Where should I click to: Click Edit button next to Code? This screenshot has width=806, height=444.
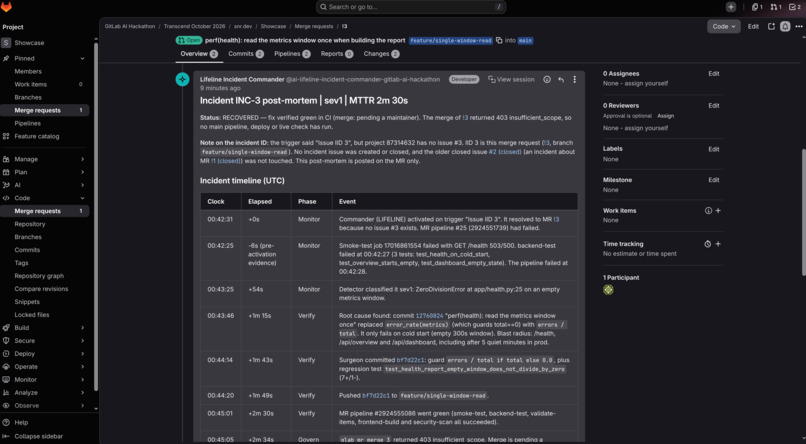pos(753,26)
